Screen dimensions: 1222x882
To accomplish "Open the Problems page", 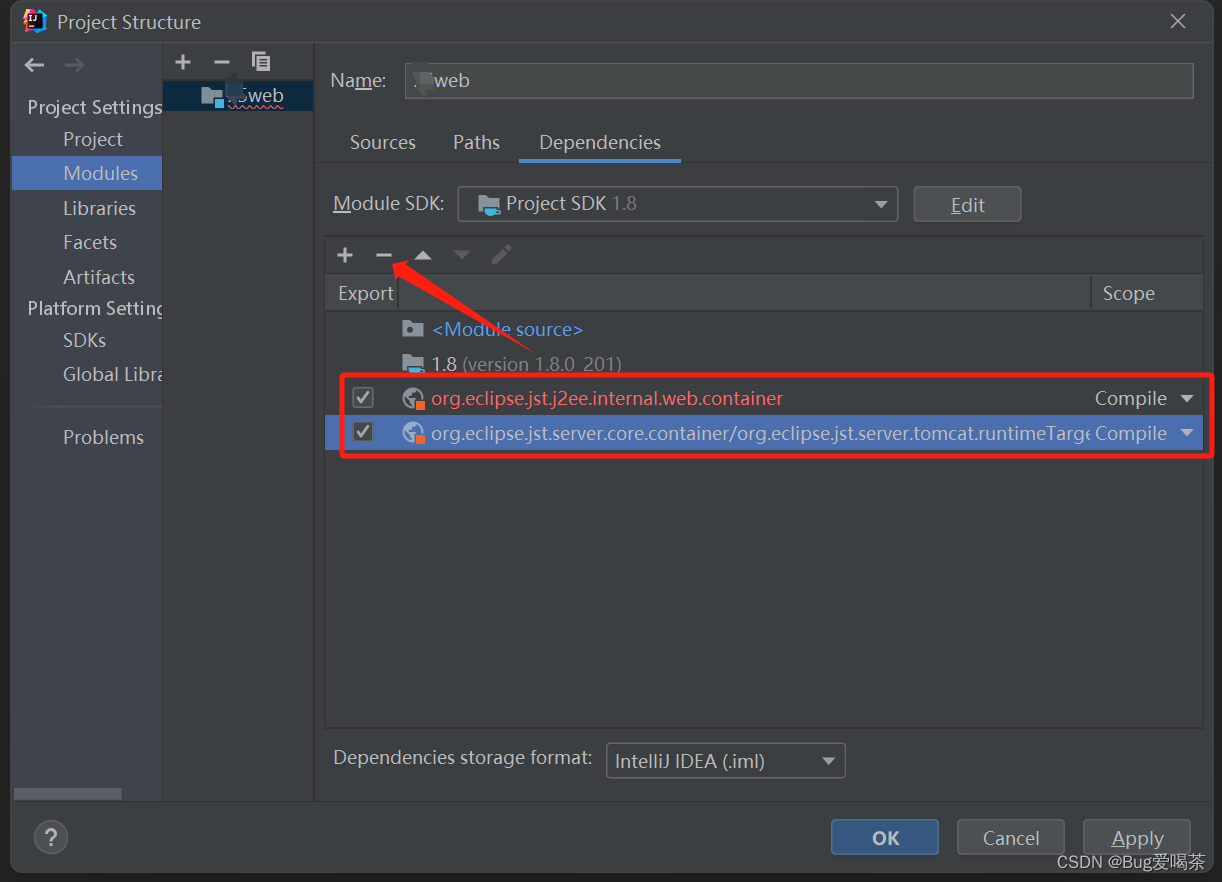I will coord(103,437).
